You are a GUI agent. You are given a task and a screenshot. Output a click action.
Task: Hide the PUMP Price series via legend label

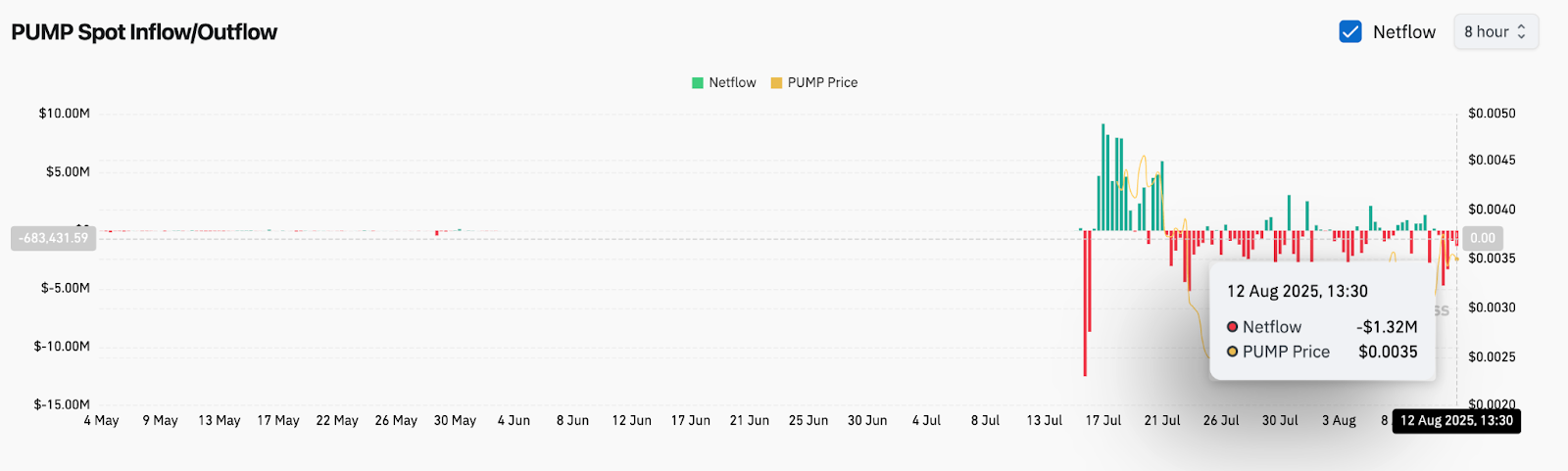[822, 83]
